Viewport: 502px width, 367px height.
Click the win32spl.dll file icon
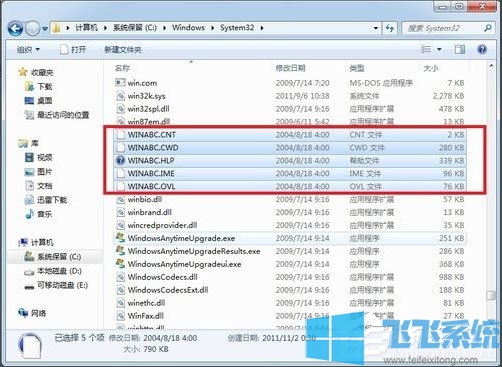pyautogui.click(x=120, y=109)
